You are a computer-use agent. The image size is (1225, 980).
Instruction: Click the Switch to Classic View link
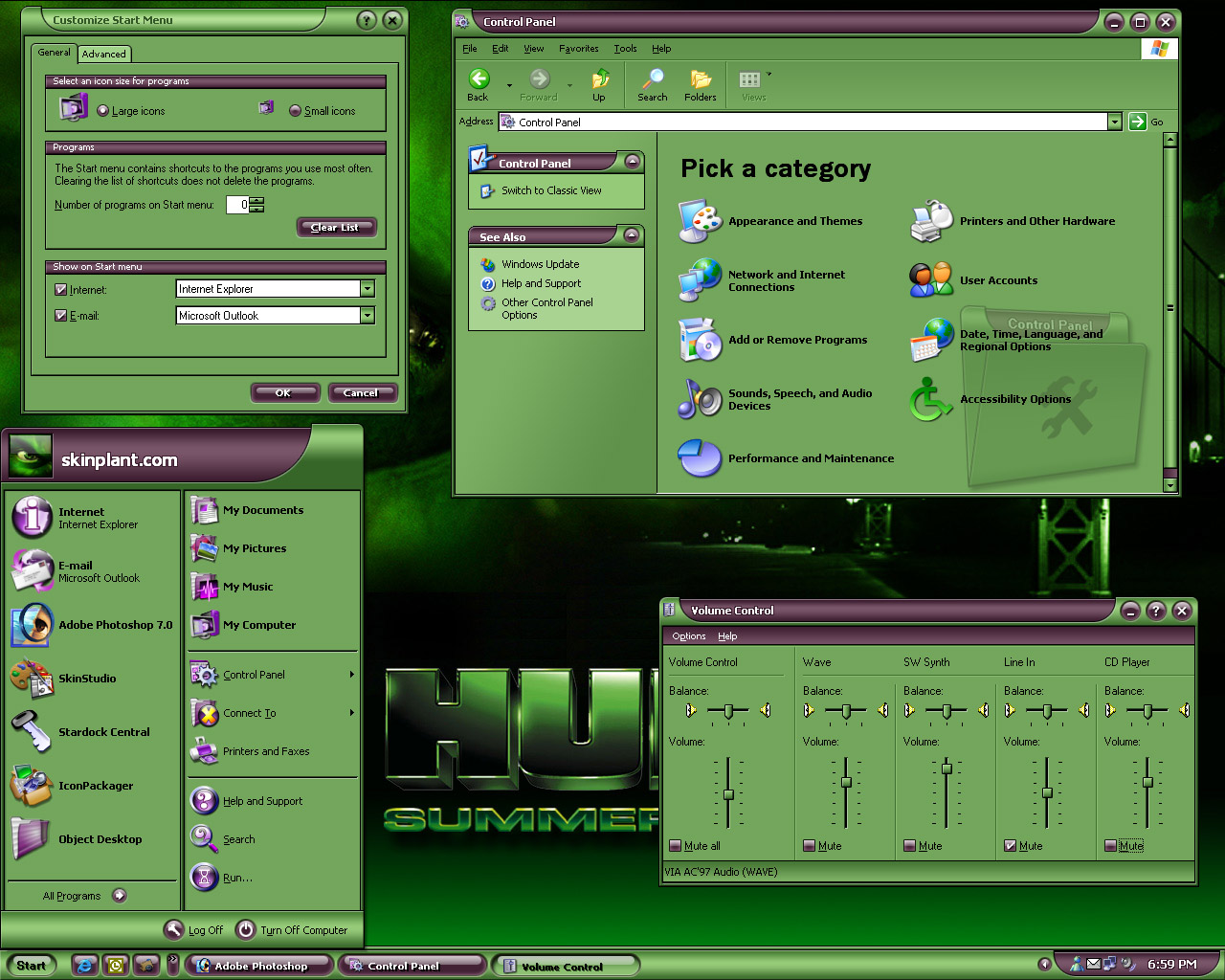point(551,190)
